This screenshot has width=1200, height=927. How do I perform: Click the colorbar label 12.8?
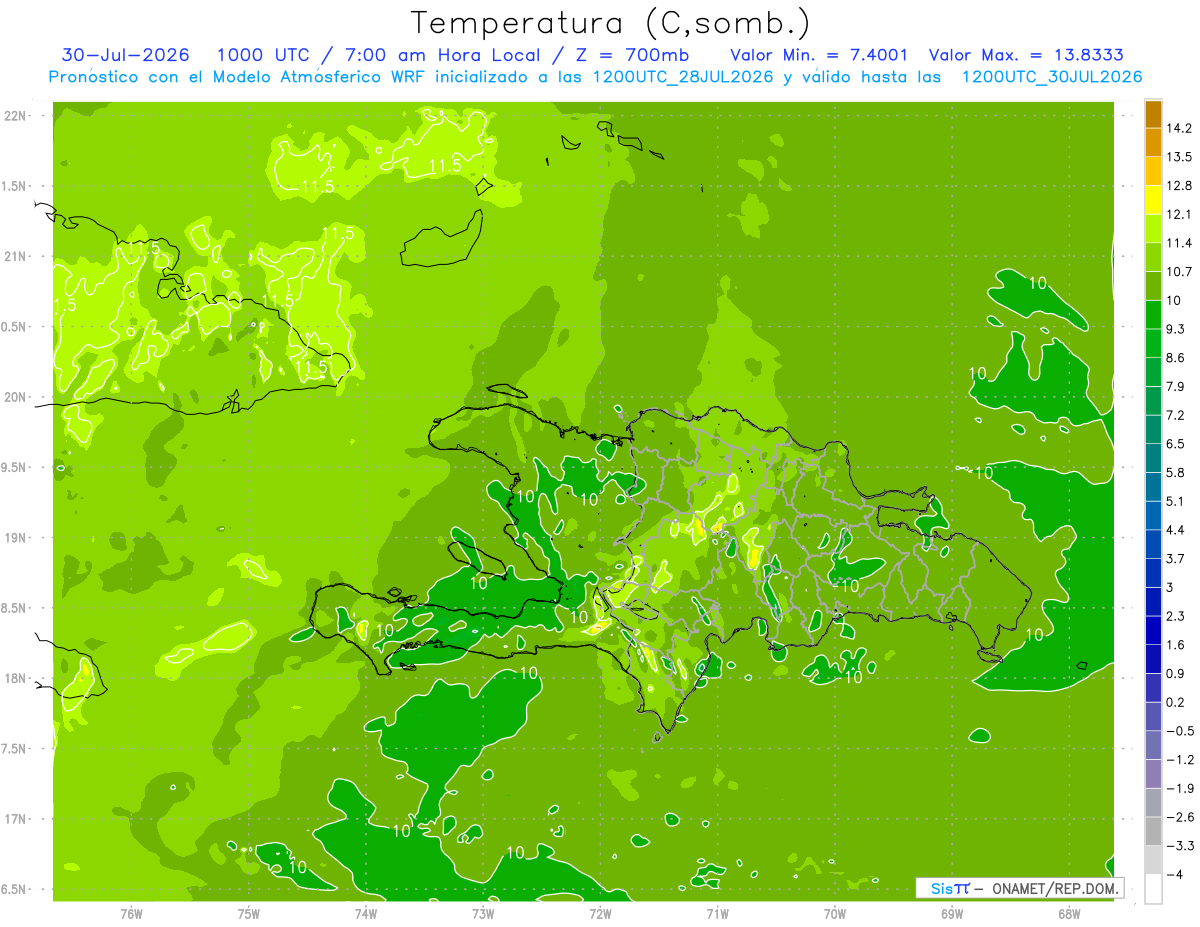click(1179, 185)
